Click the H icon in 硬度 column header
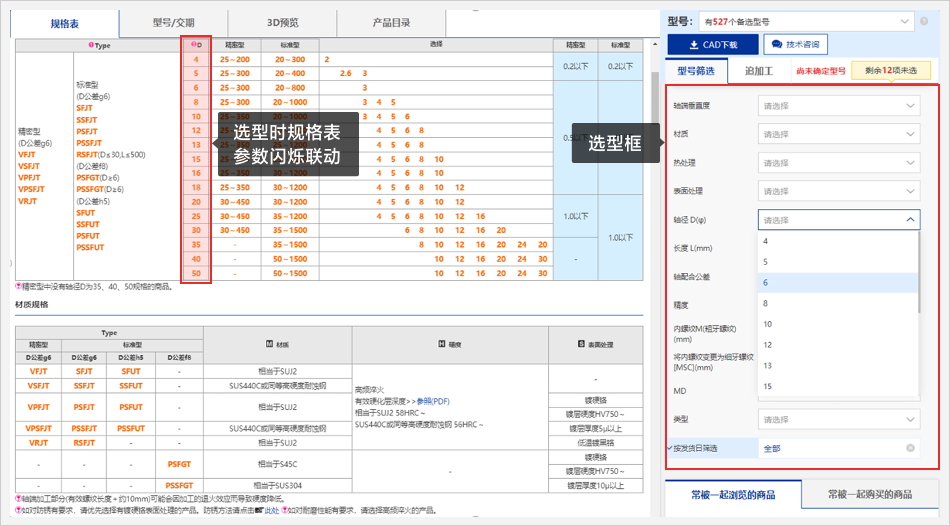950x526 pixels. (441, 343)
